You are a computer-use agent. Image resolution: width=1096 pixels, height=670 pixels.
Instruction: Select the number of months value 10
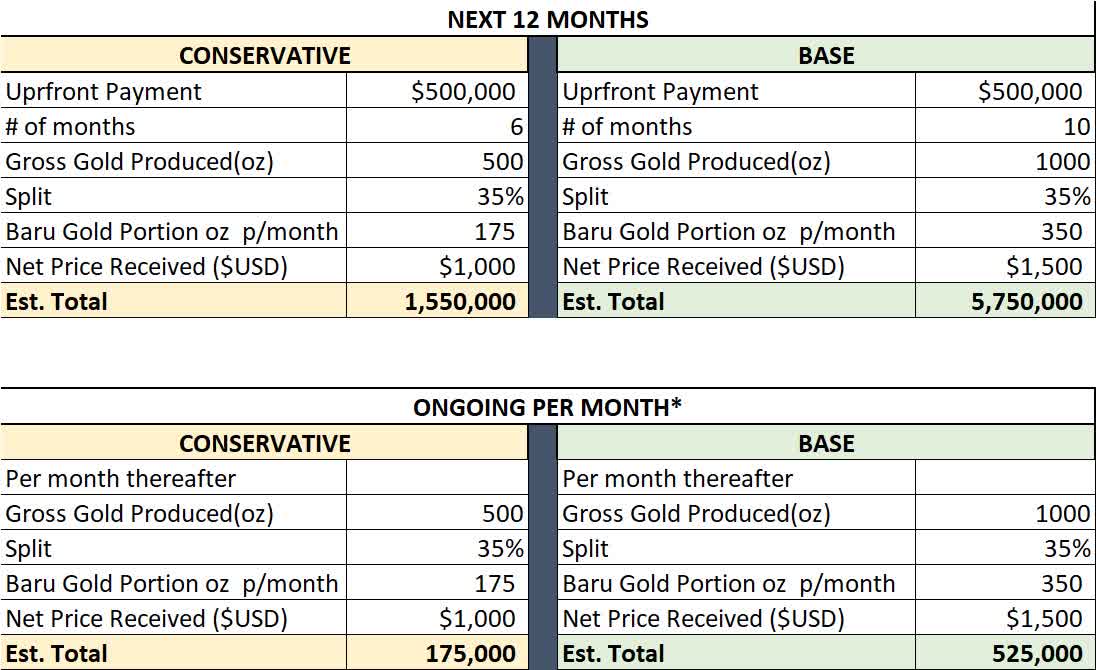click(x=1076, y=127)
